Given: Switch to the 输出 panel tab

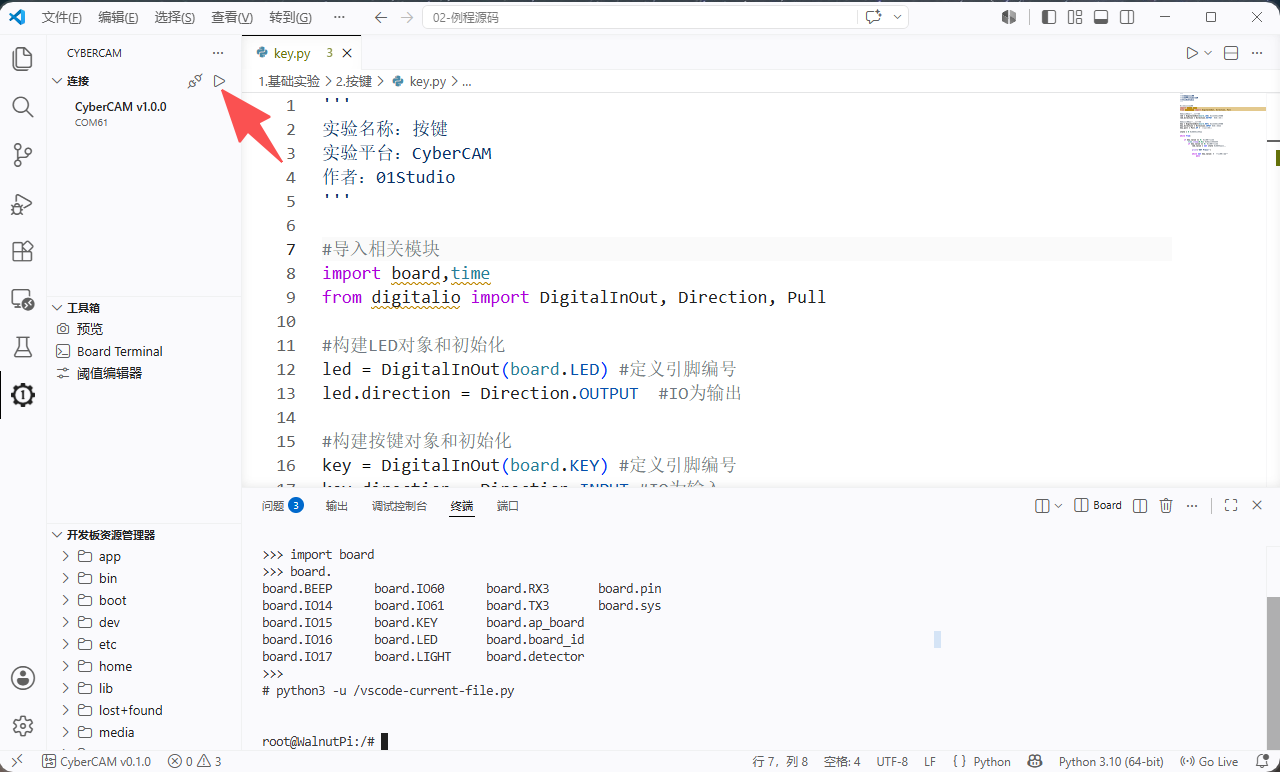Looking at the screenshot, I should tap(337, 506).
